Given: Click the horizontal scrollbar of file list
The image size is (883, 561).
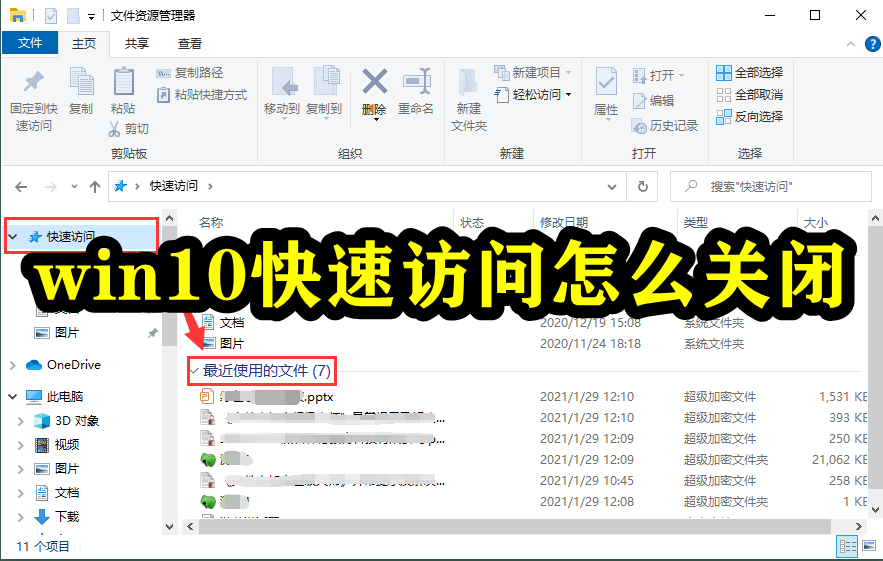Looking at the screenshot, I should [515, 527].
